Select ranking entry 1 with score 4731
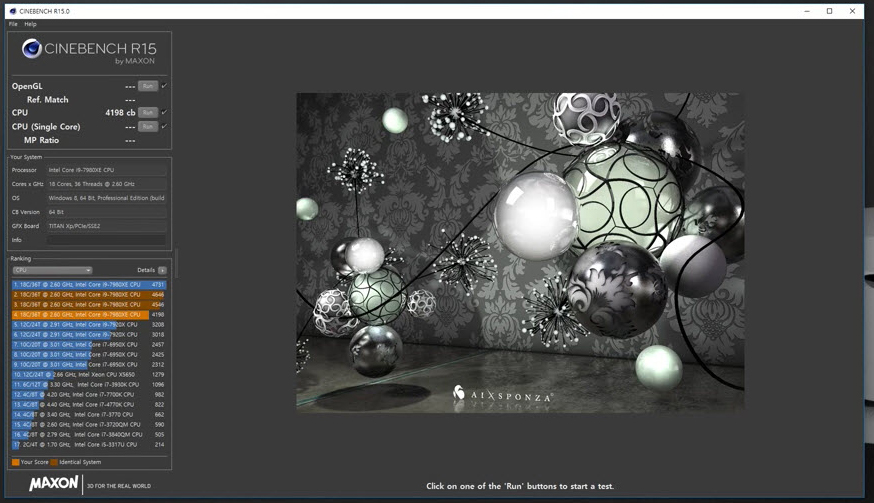 89,284
